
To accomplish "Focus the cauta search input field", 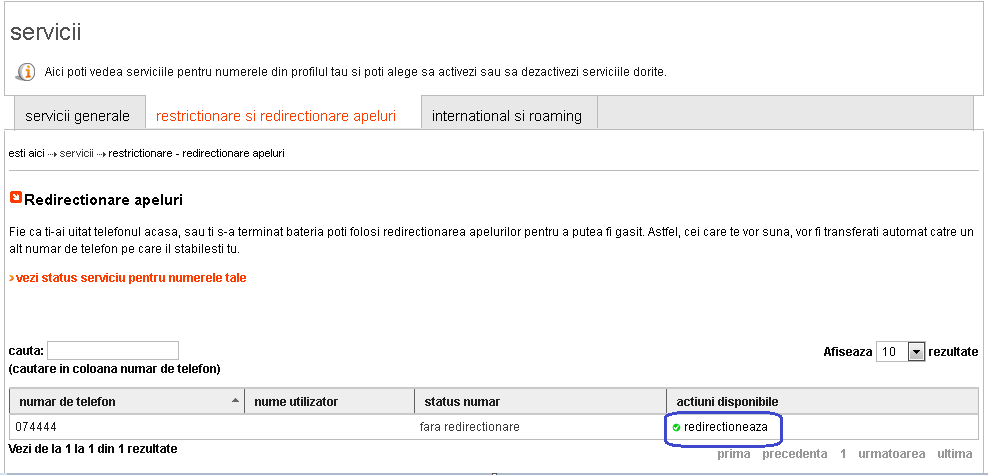I will click(113, 351).
